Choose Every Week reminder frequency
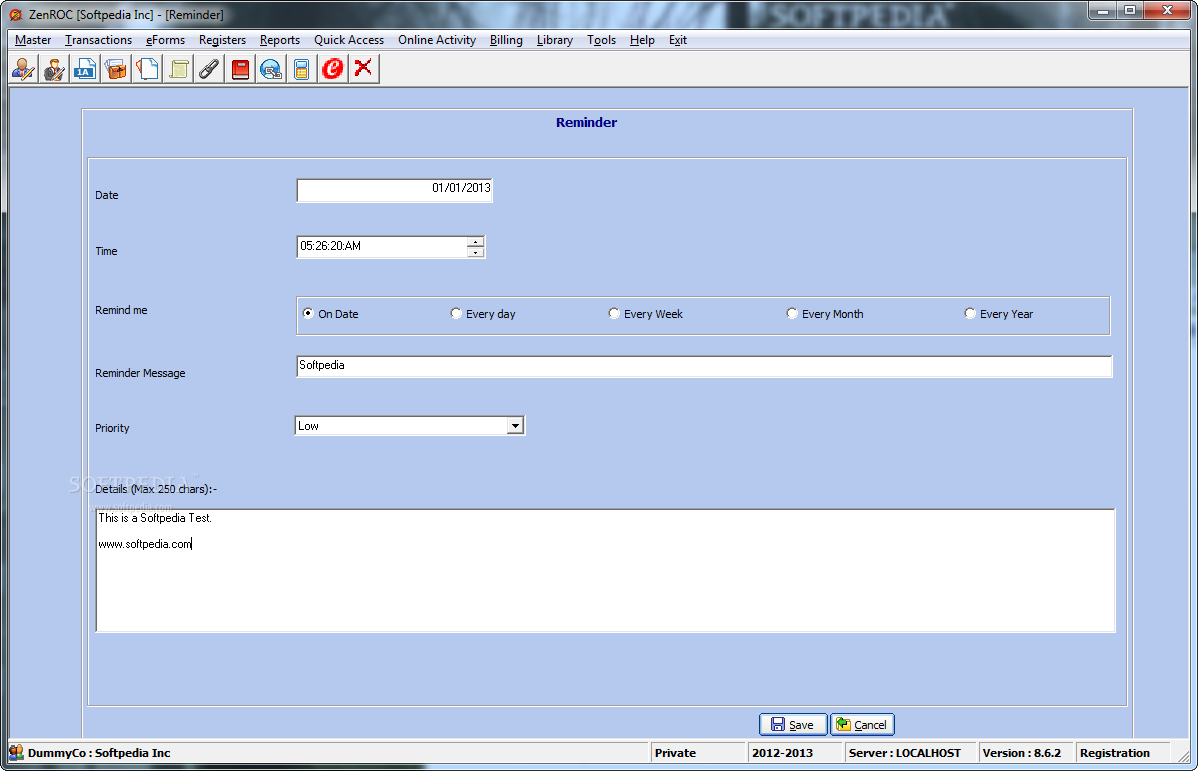Screen dimensions: 1198x771 coord(614,313)
